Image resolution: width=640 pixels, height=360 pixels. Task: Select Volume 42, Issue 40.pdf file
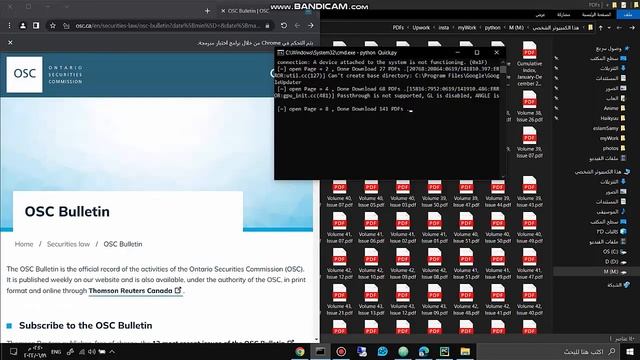click(x=529, y=300)
